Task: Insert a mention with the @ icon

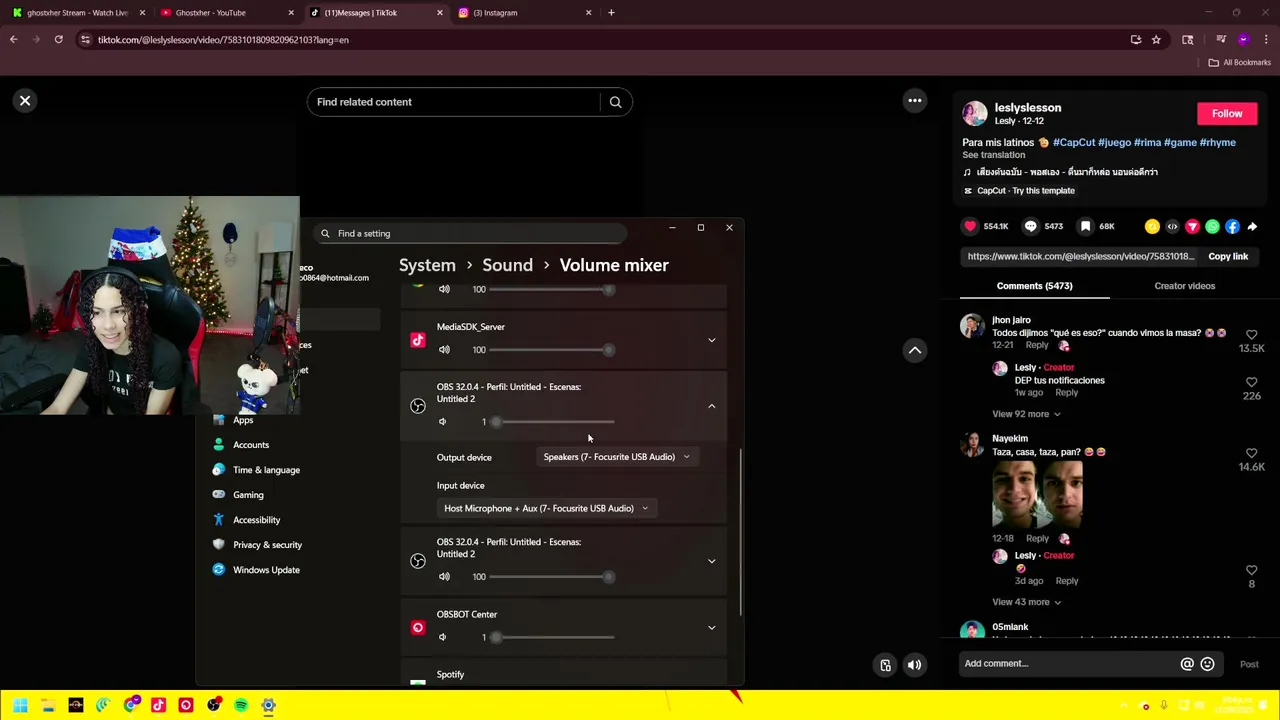Action: 1187,664
